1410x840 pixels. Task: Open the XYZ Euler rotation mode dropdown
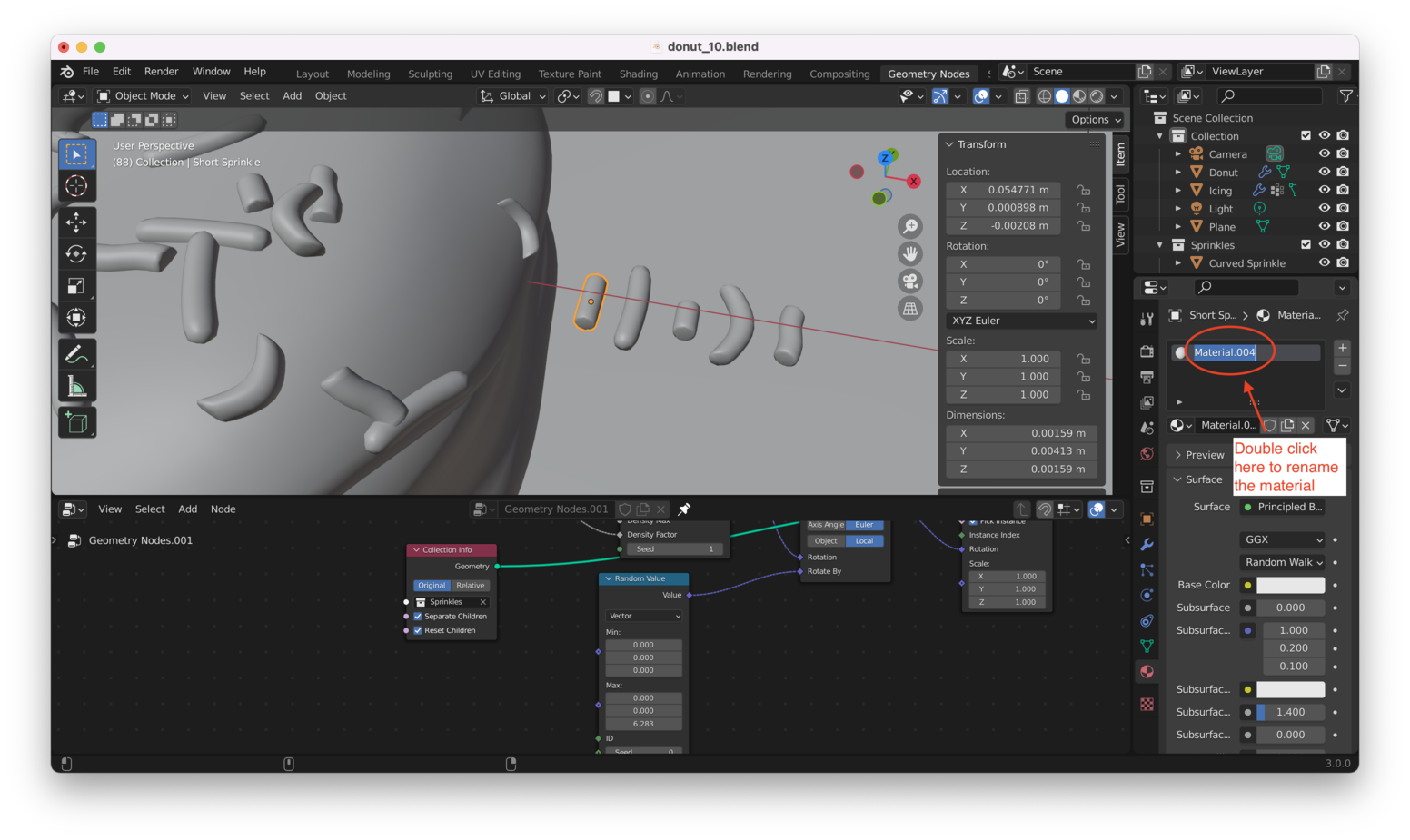tap(1022, 321)
